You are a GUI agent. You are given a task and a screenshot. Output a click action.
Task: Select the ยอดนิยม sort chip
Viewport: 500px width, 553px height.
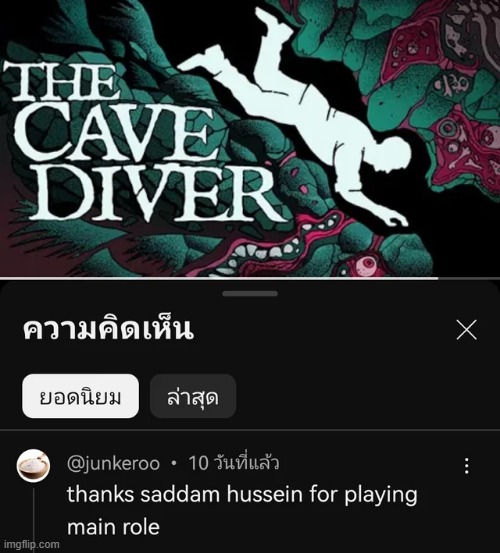(80, 396)
